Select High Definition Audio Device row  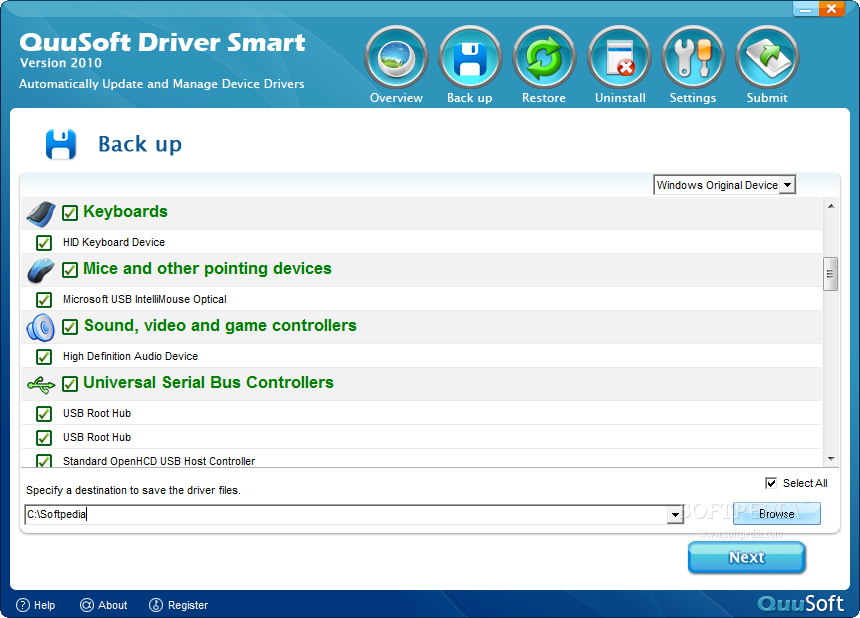pos(421,356)
